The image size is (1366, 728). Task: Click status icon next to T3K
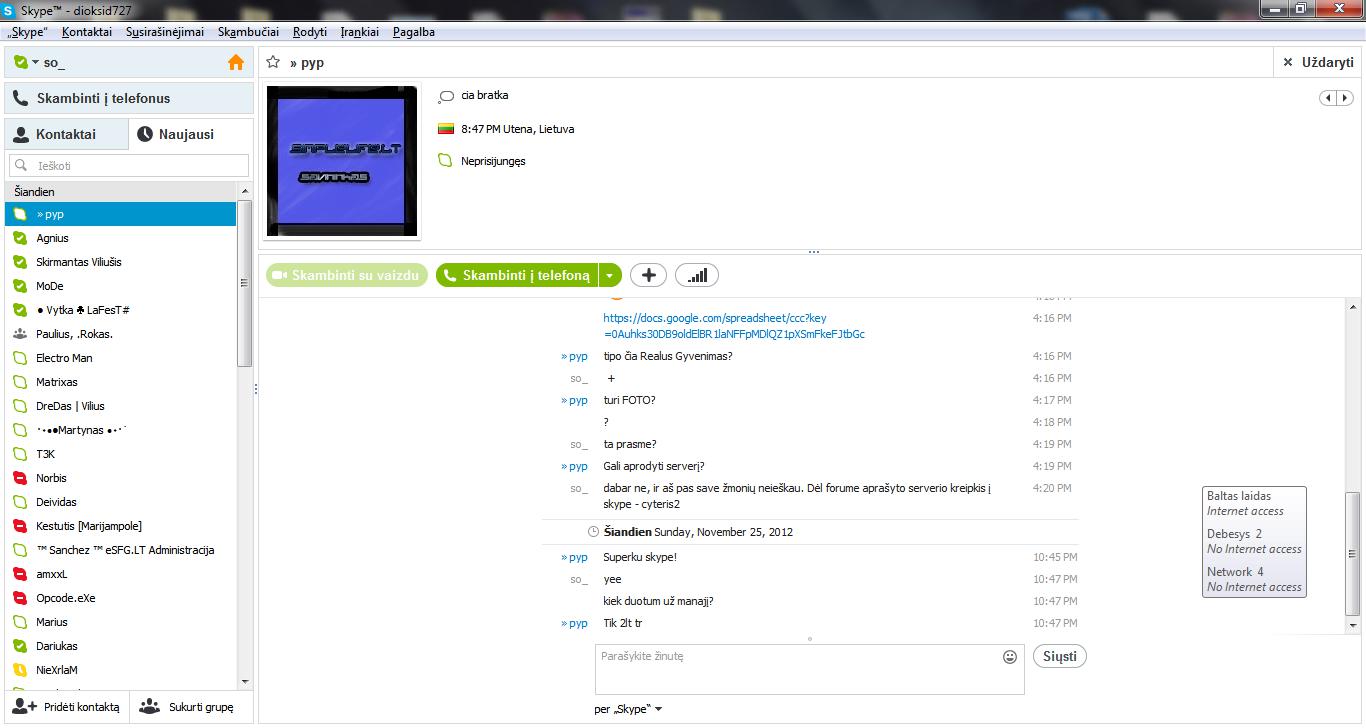click(x=20, y=454)
